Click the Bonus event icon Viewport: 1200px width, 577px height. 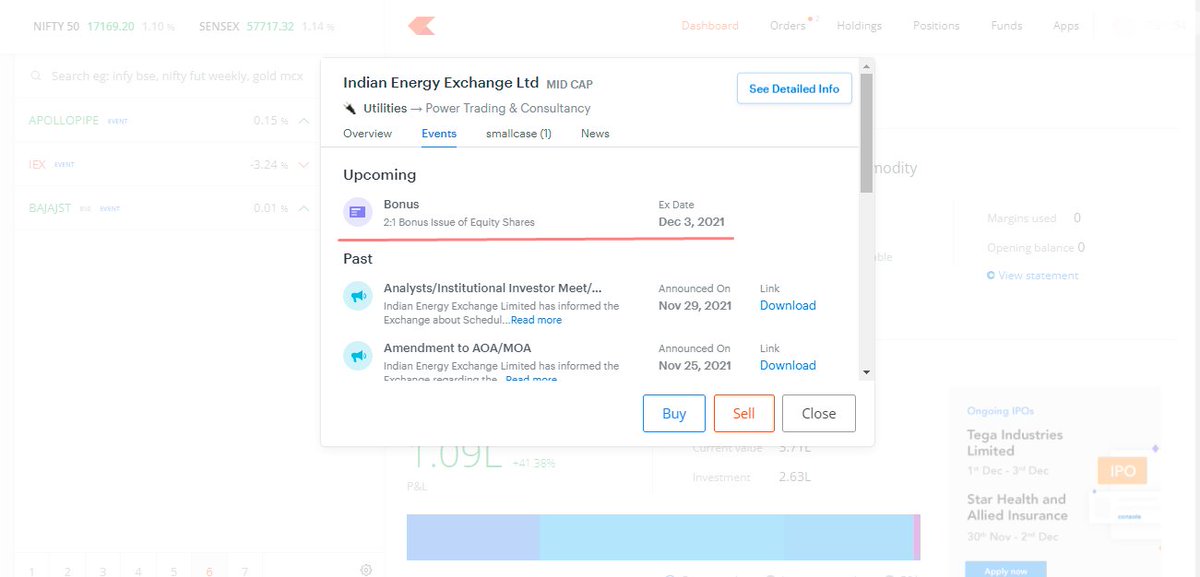357,212
